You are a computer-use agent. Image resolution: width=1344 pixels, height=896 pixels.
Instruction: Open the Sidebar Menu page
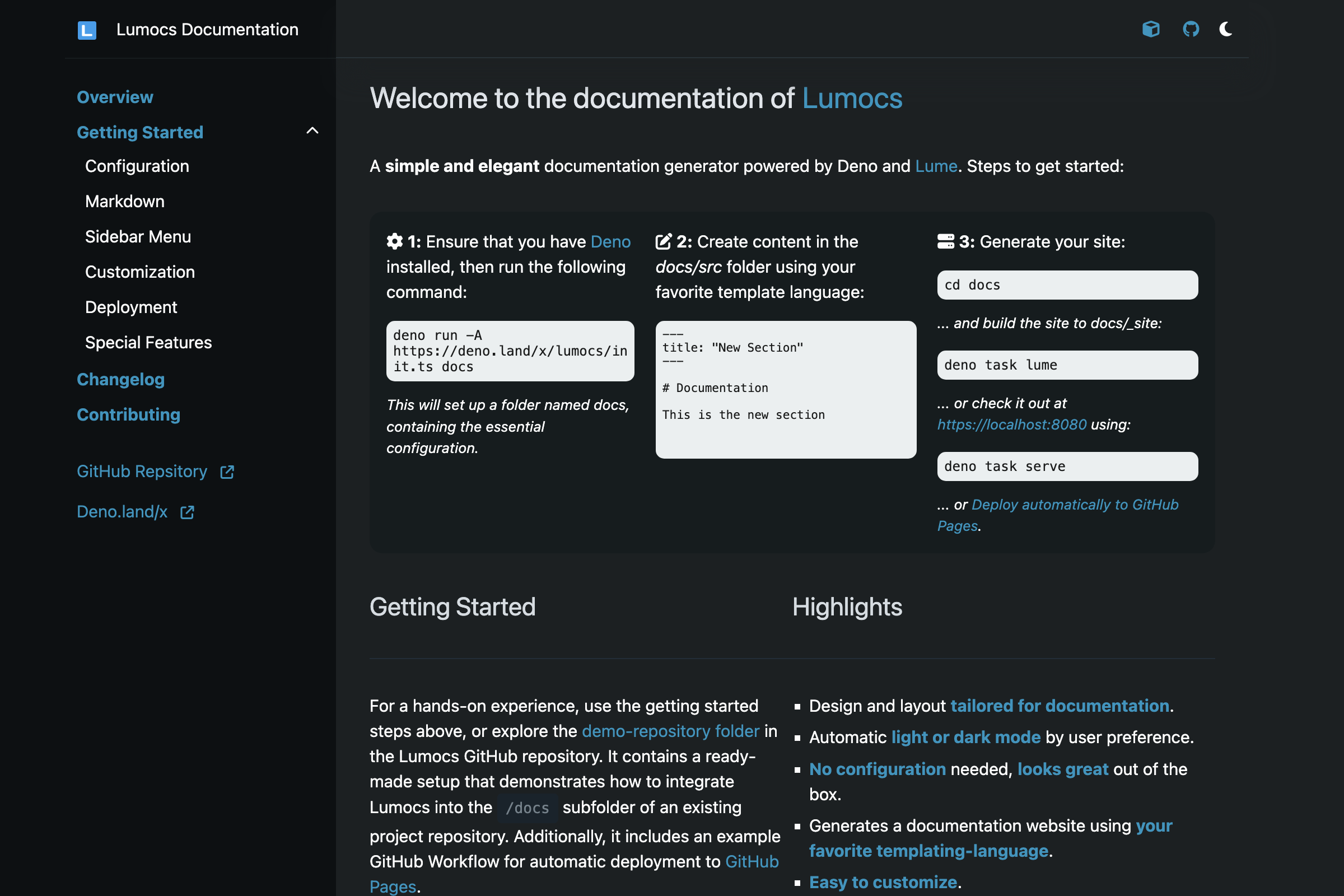[x=138, y=236]
